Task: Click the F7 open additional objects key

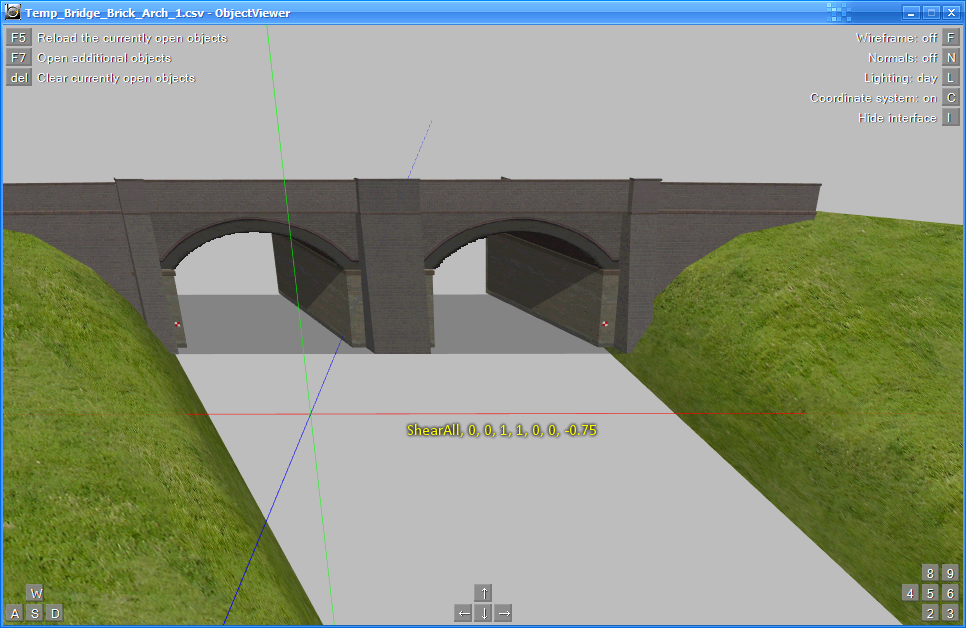Action: tap(18, 58)
